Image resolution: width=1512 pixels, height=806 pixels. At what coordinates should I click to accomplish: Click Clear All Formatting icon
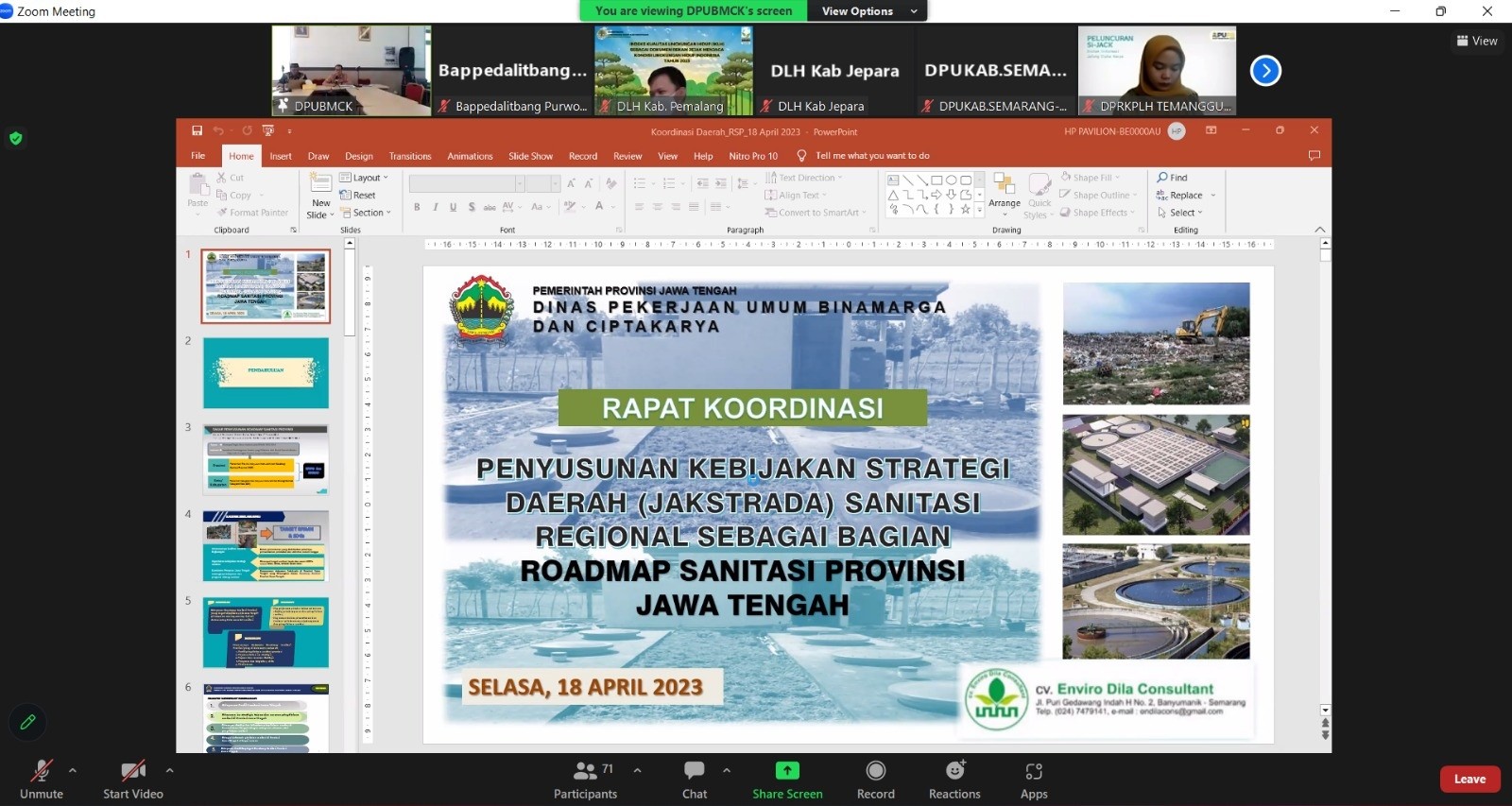(611, 183)
